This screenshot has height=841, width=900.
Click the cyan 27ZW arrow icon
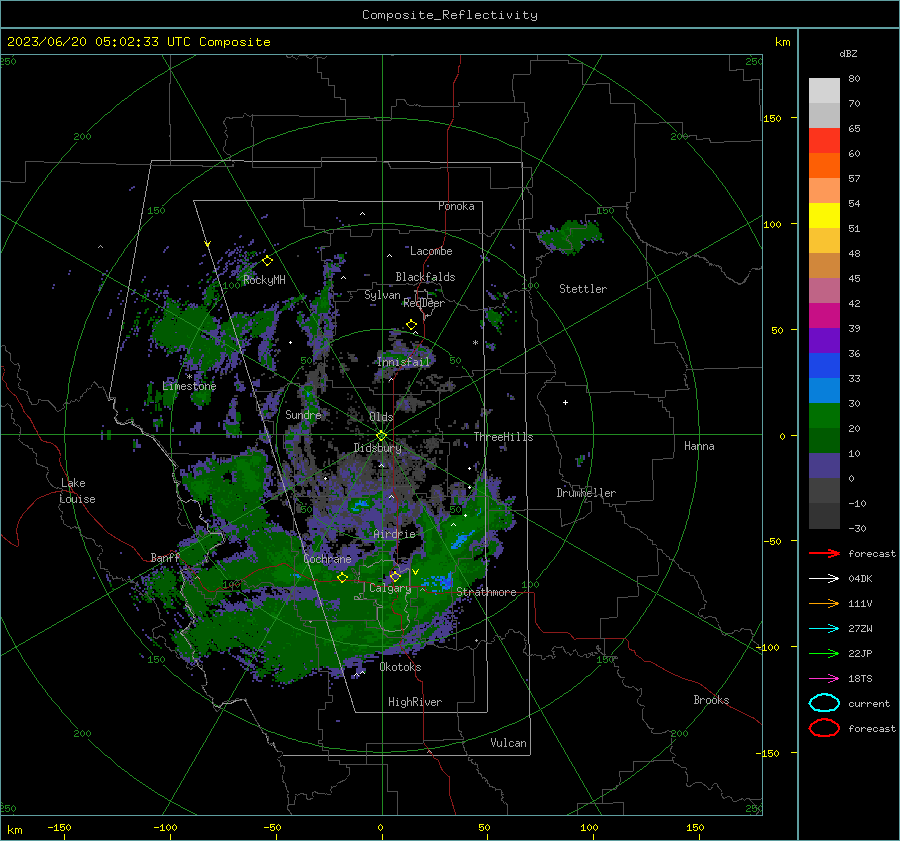(824, 629)
